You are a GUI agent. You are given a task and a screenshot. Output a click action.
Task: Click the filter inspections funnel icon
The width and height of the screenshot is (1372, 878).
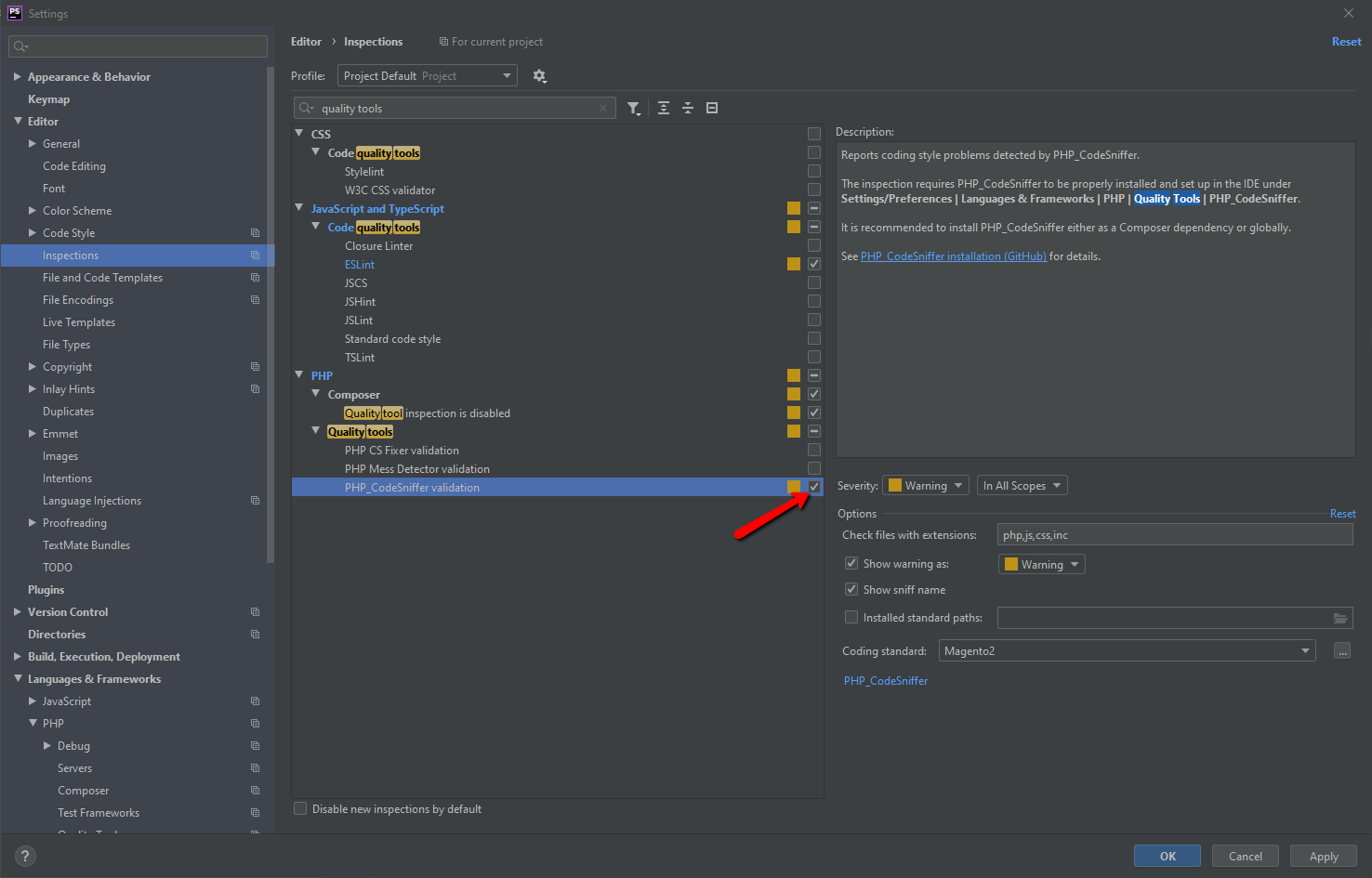634,109
